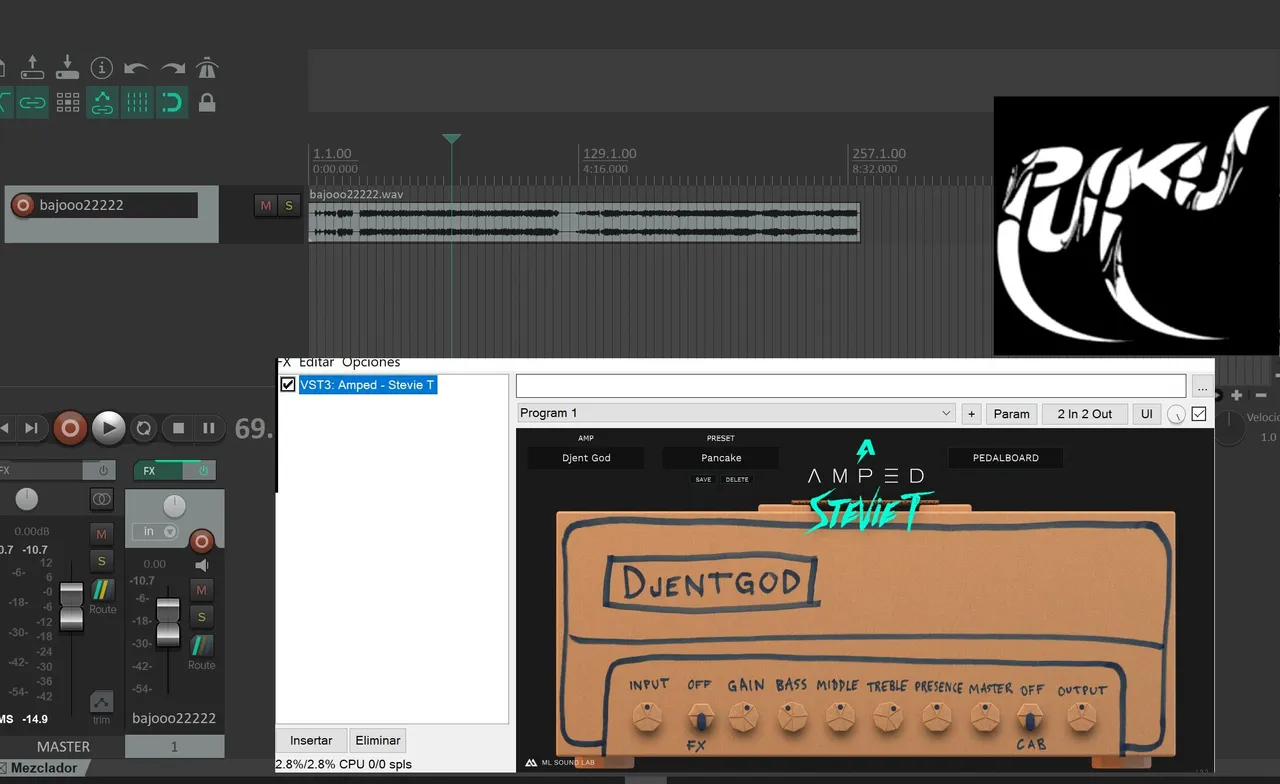
Task: Skip to project end in transport
Action: click(31, 428)
